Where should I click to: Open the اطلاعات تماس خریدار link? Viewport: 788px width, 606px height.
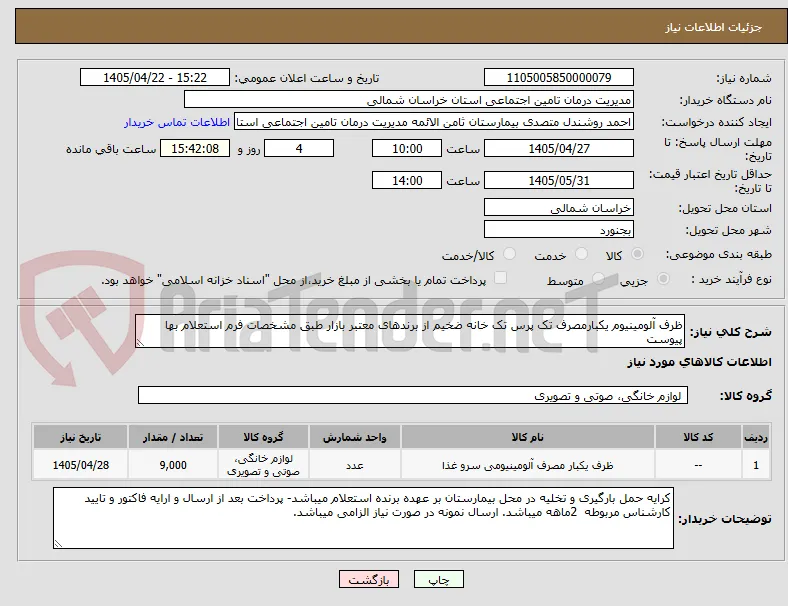(177, 122)
